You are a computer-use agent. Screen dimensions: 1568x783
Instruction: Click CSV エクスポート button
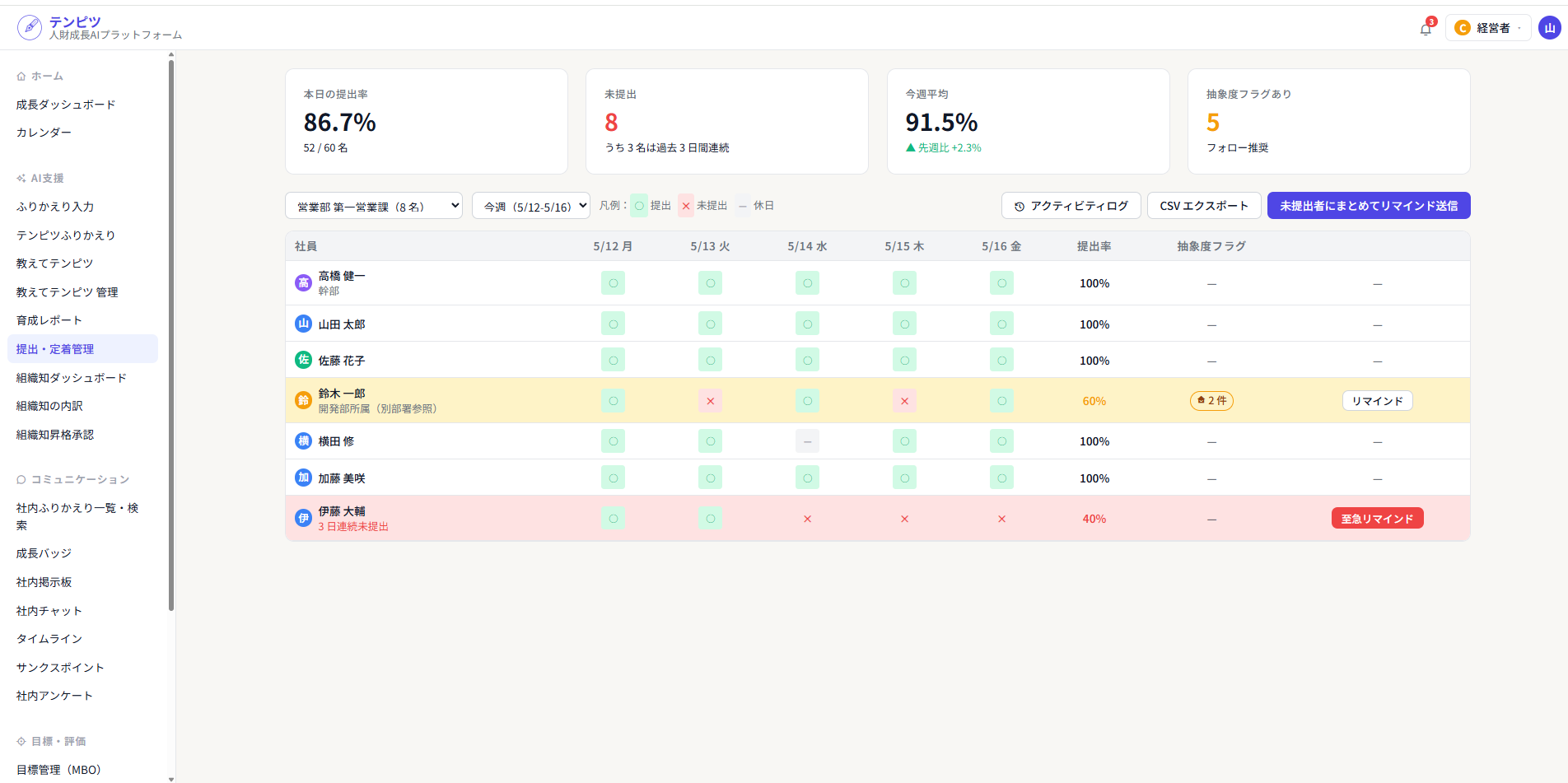click(1204, 206)
